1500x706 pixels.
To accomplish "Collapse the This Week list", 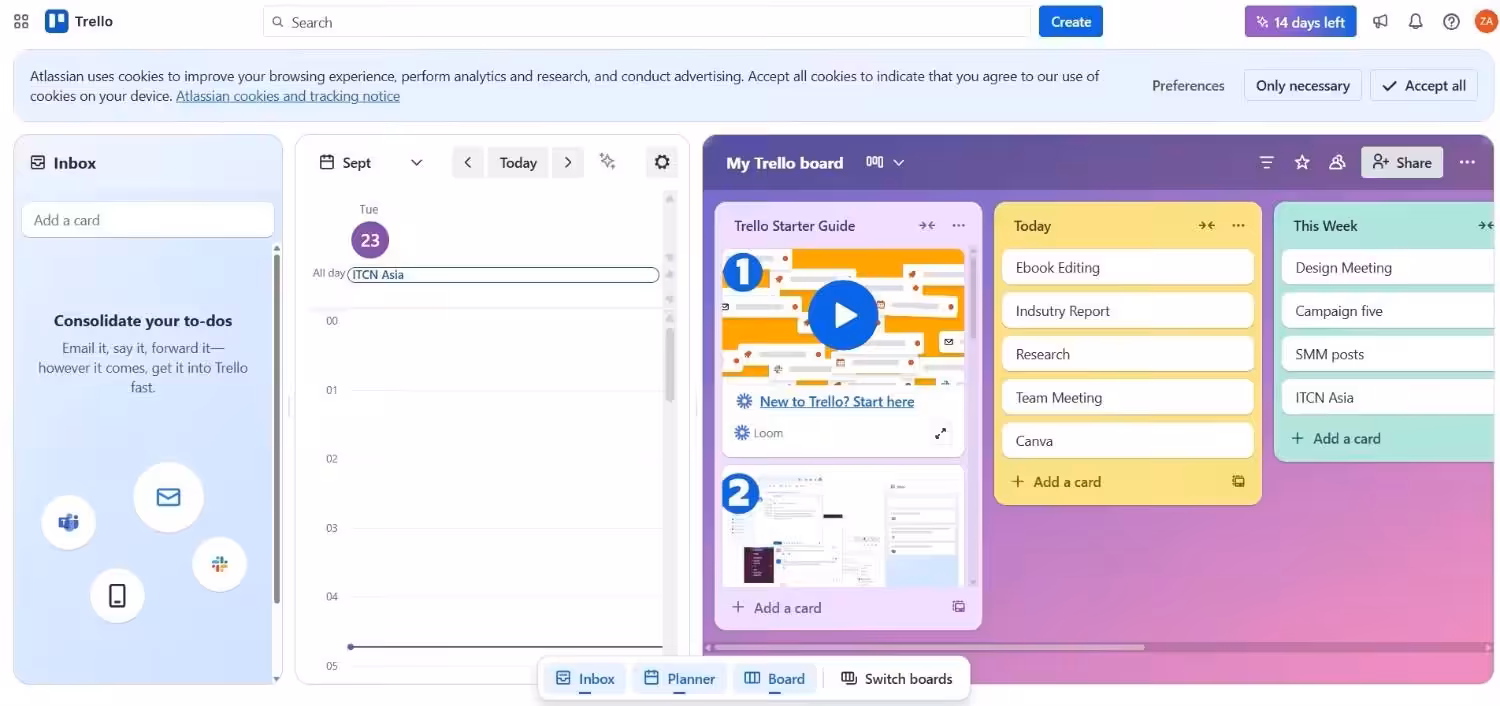I will 1486,225.
